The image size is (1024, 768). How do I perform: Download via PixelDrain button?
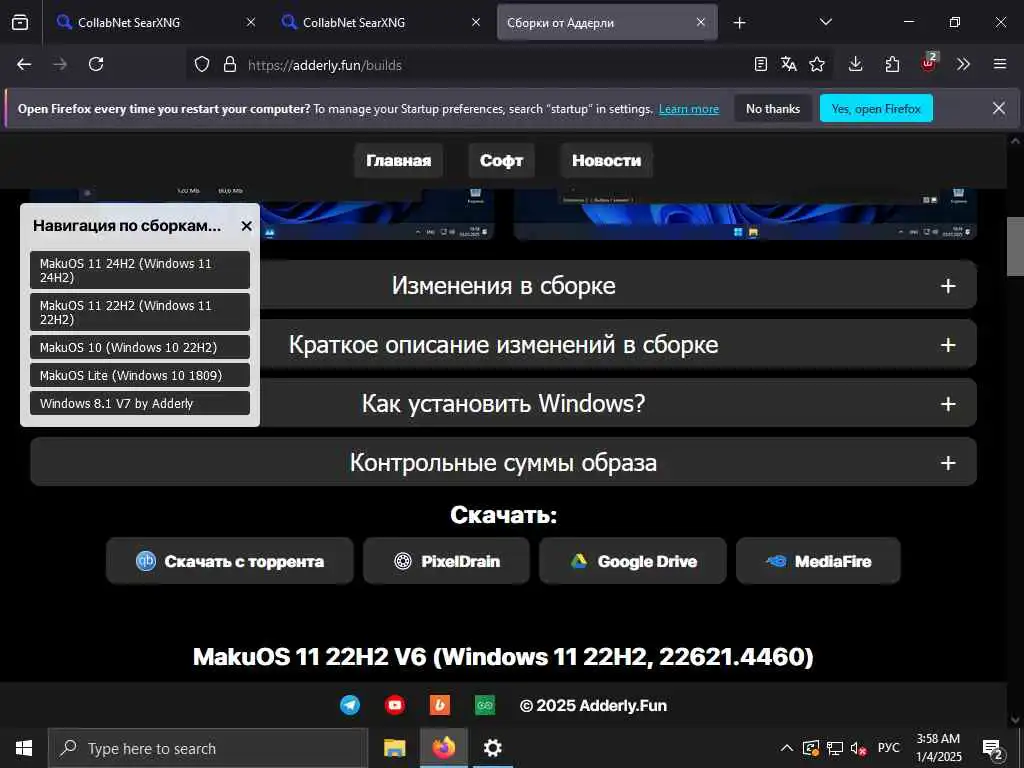pyautogui.click(x=447, y=561)
